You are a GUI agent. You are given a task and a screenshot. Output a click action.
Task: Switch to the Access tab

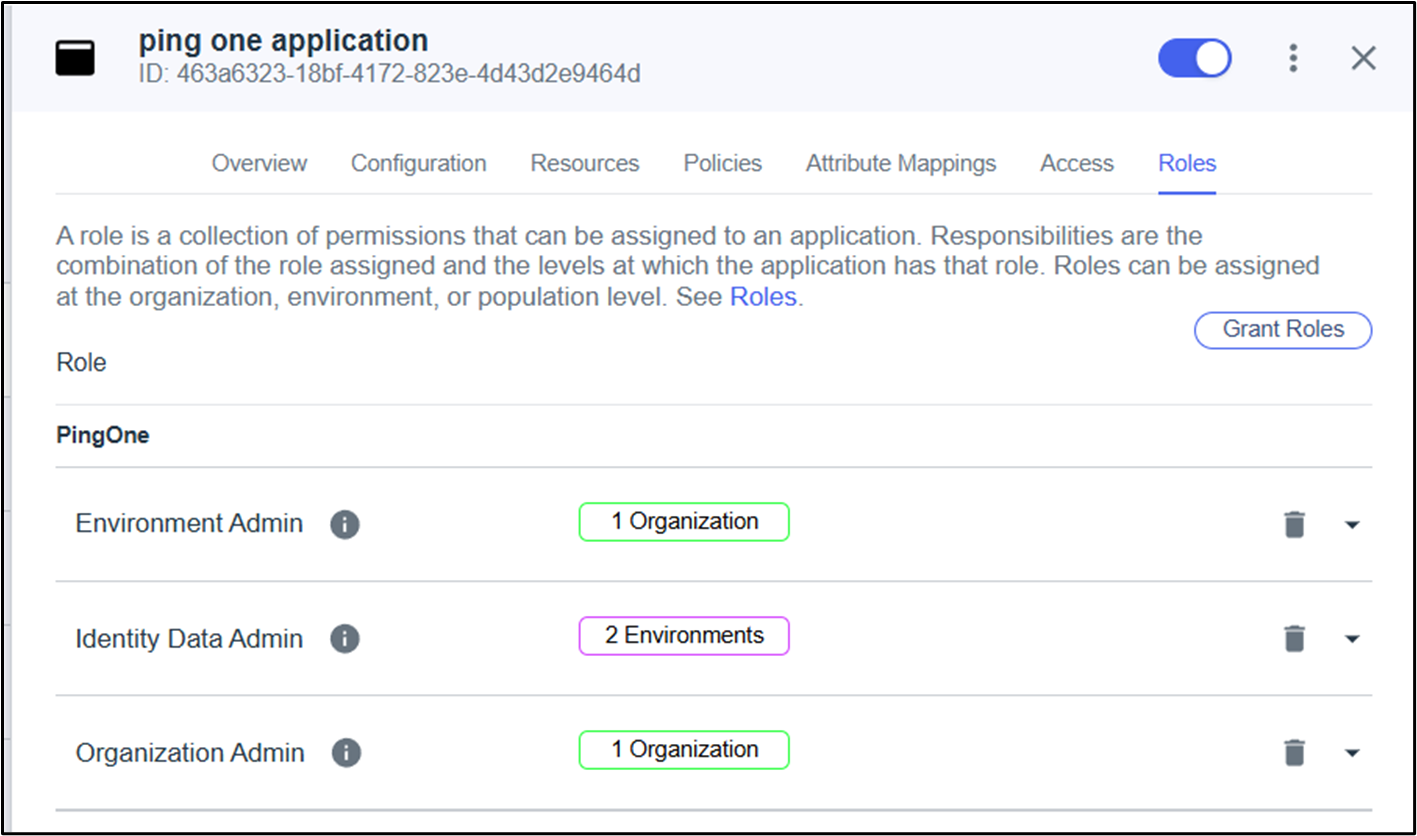coord(1077,163)
